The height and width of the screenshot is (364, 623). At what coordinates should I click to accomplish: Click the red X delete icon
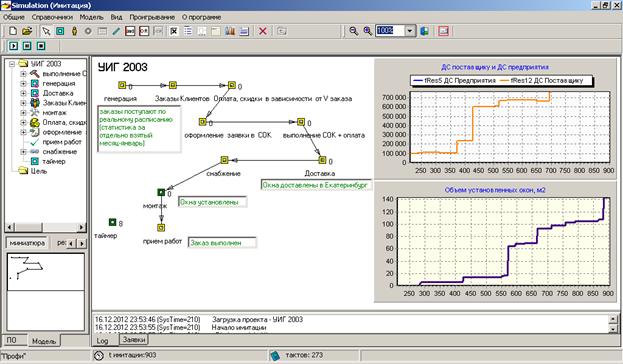click(x=263, y=31)
